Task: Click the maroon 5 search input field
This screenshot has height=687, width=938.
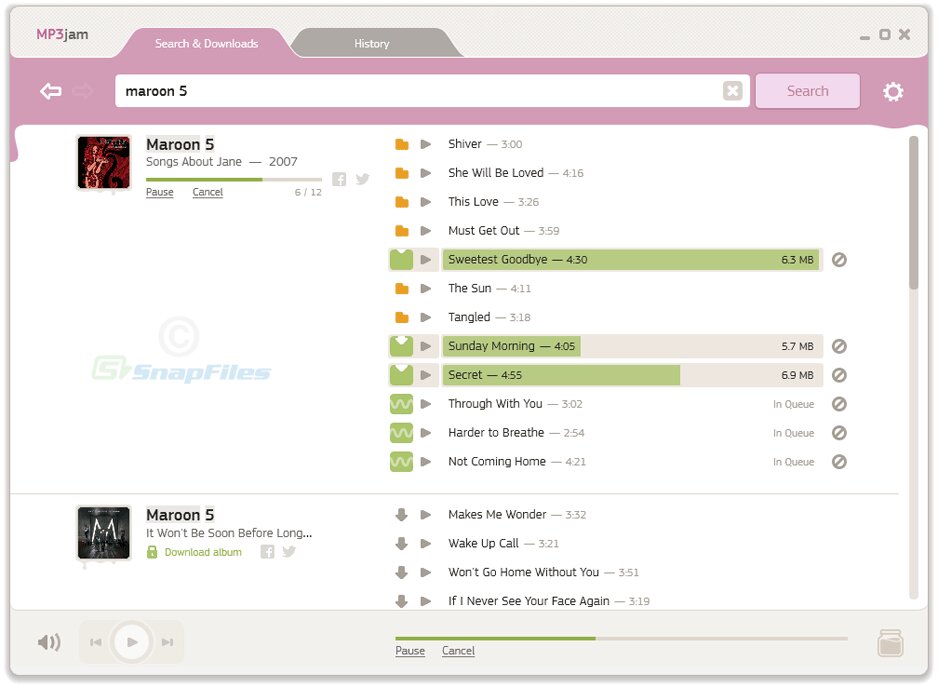Action: coord(418,91)
